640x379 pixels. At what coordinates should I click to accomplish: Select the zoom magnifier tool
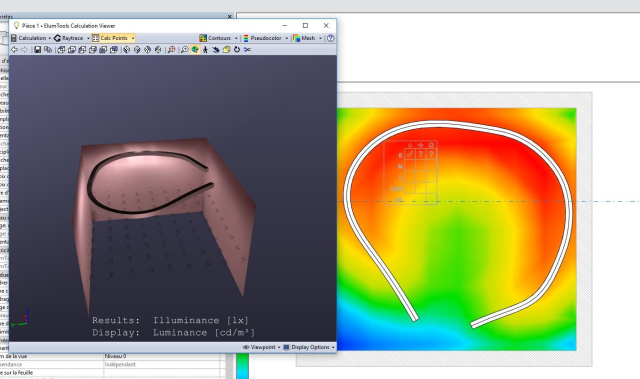point(184,49)
